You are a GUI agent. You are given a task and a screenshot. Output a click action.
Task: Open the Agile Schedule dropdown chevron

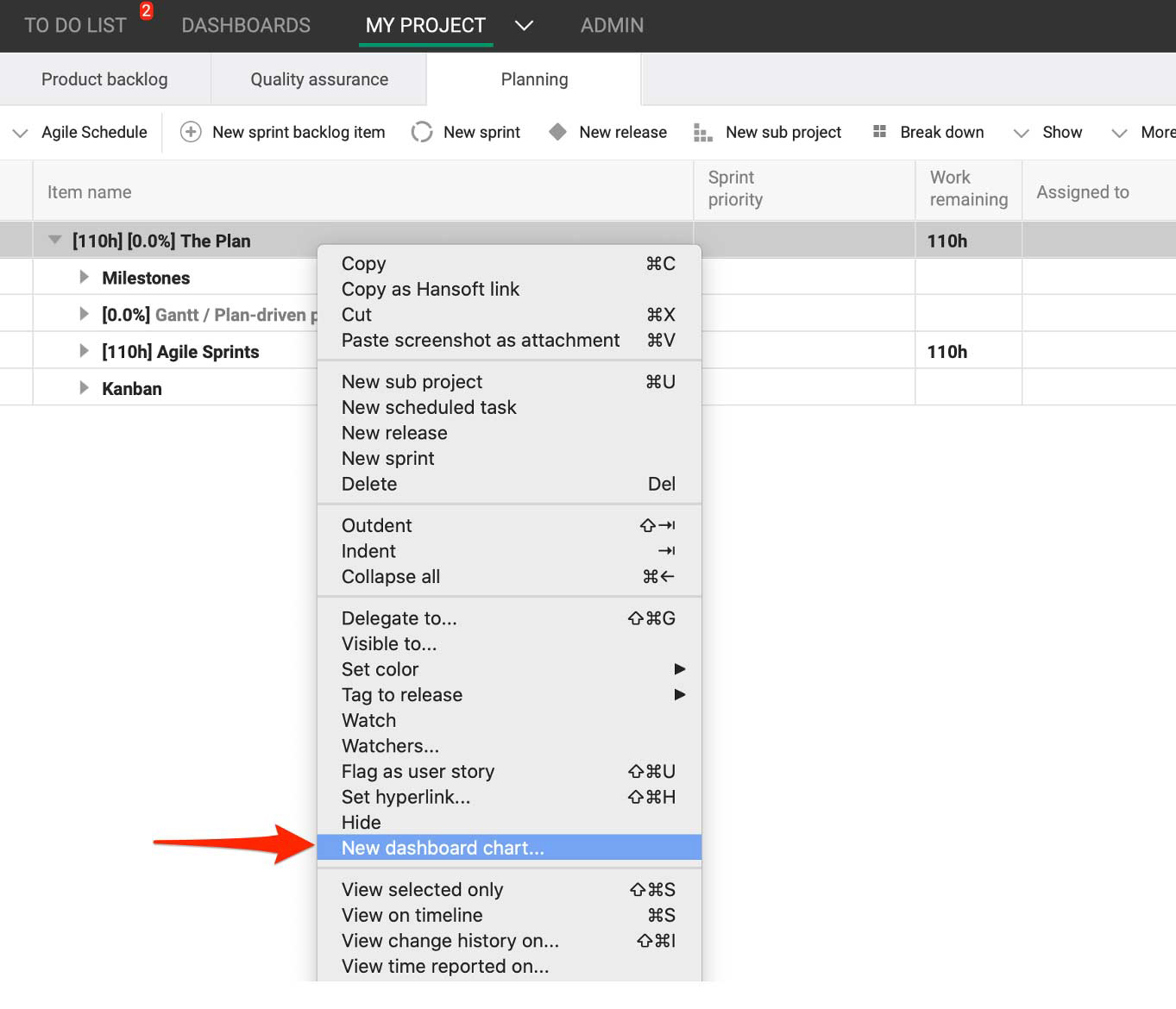[20, 133]
